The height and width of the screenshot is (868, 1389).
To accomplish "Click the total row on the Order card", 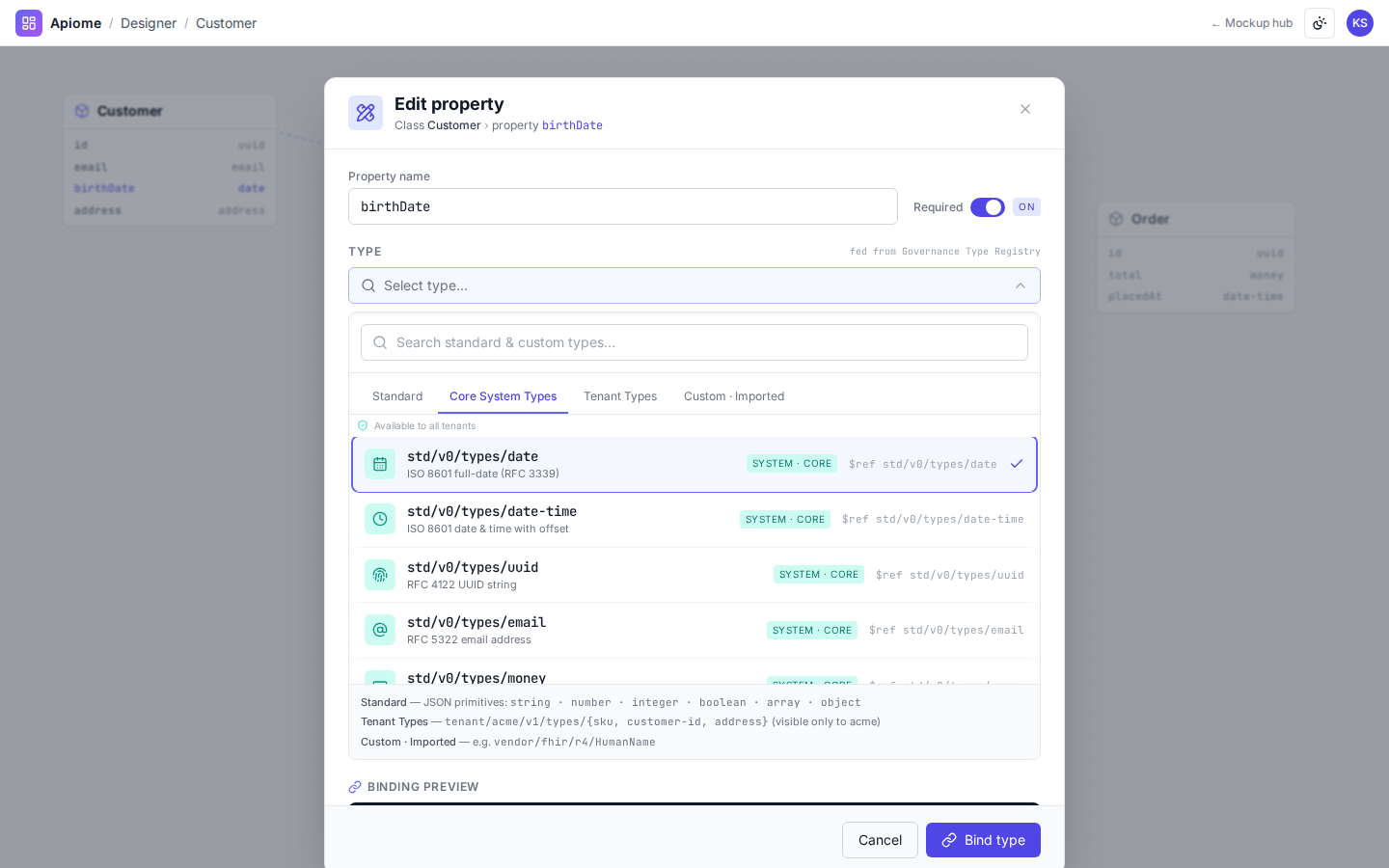I will coord(1196,275).
